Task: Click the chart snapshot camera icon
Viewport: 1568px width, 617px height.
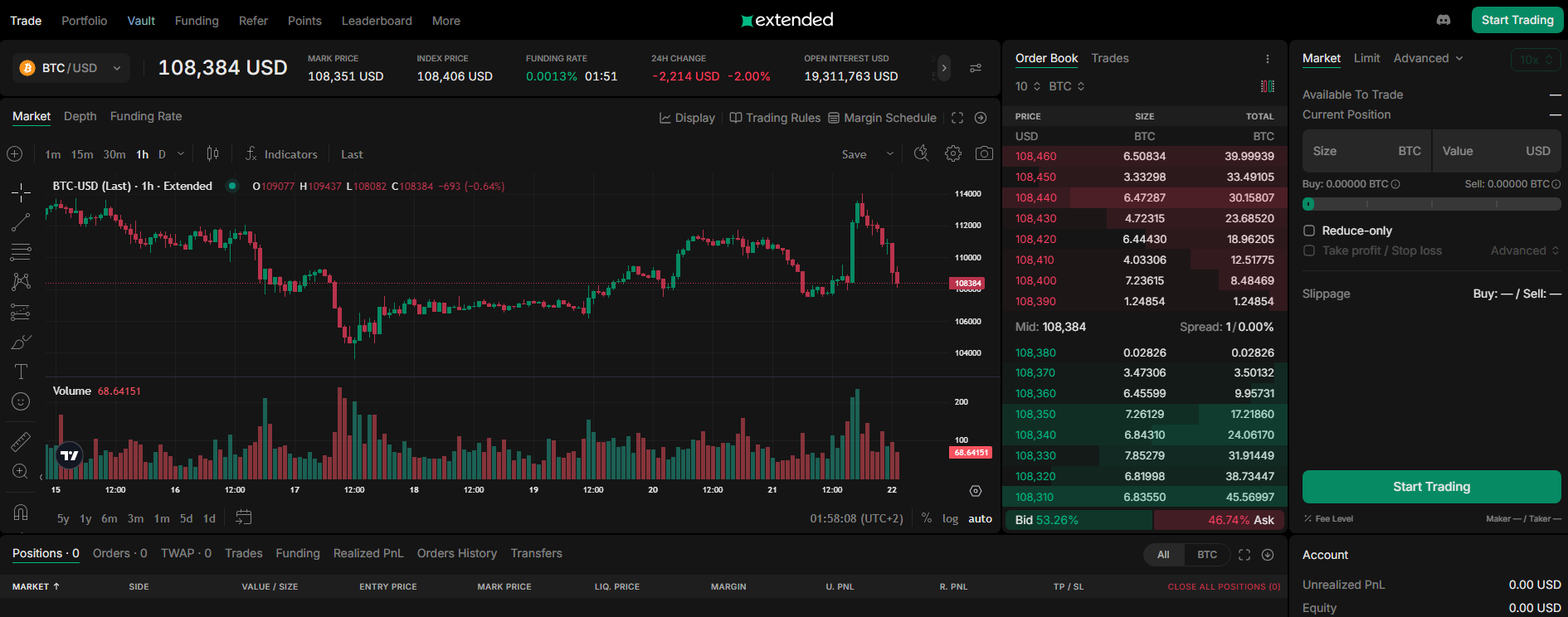Action: tap(984, 153)
